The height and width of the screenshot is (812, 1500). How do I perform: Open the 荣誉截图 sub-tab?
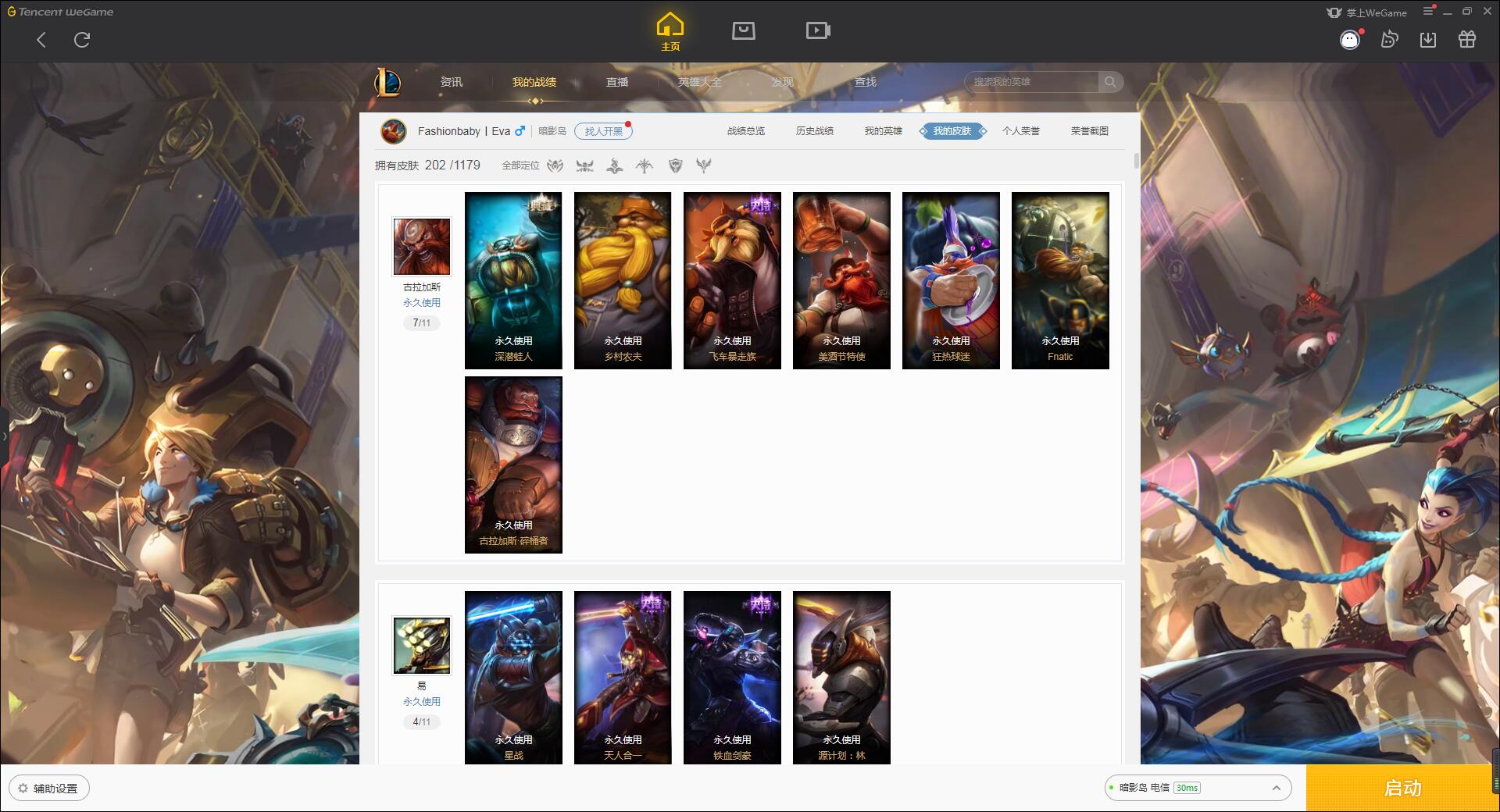click(1090, 131)
